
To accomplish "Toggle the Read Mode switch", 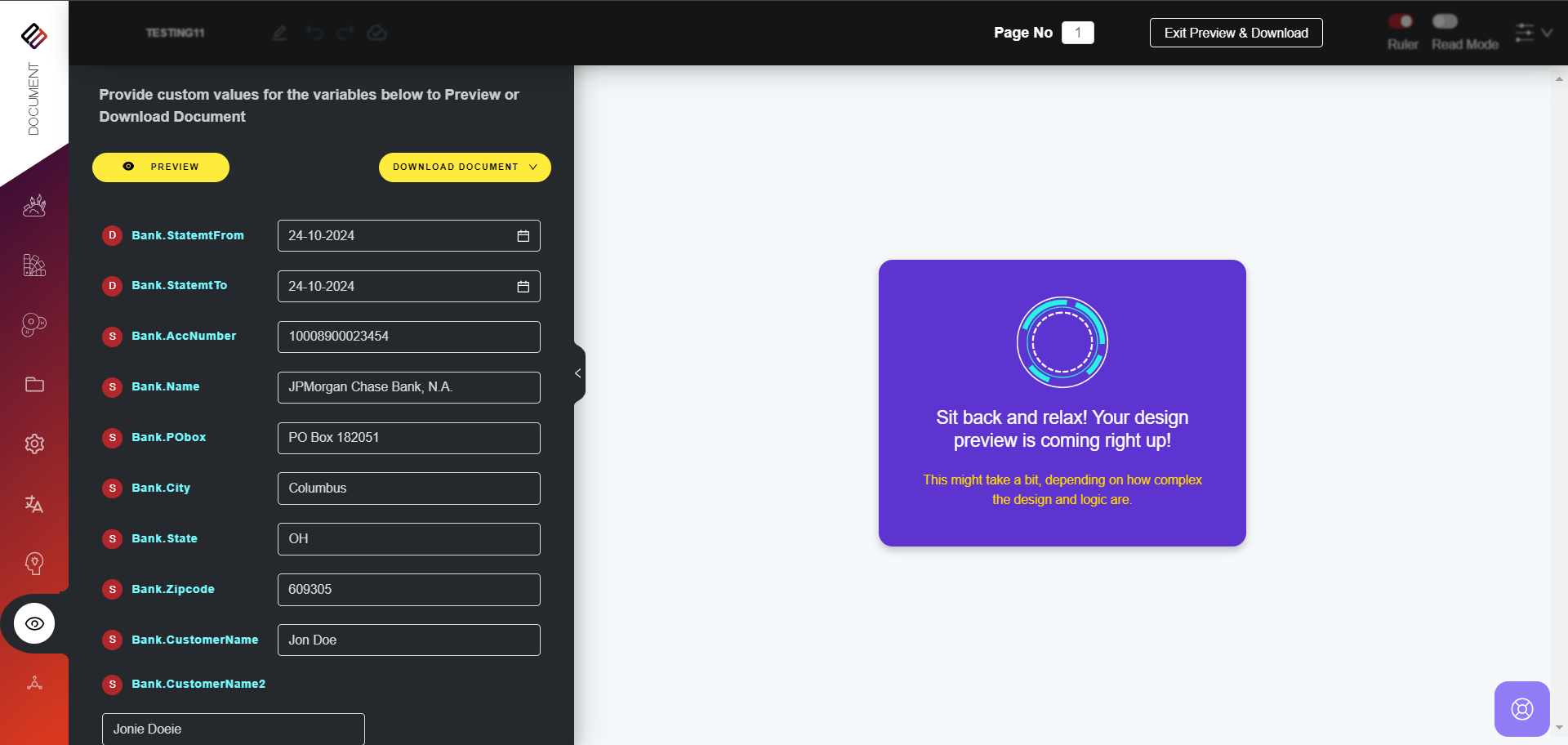I will [1445, 21].
